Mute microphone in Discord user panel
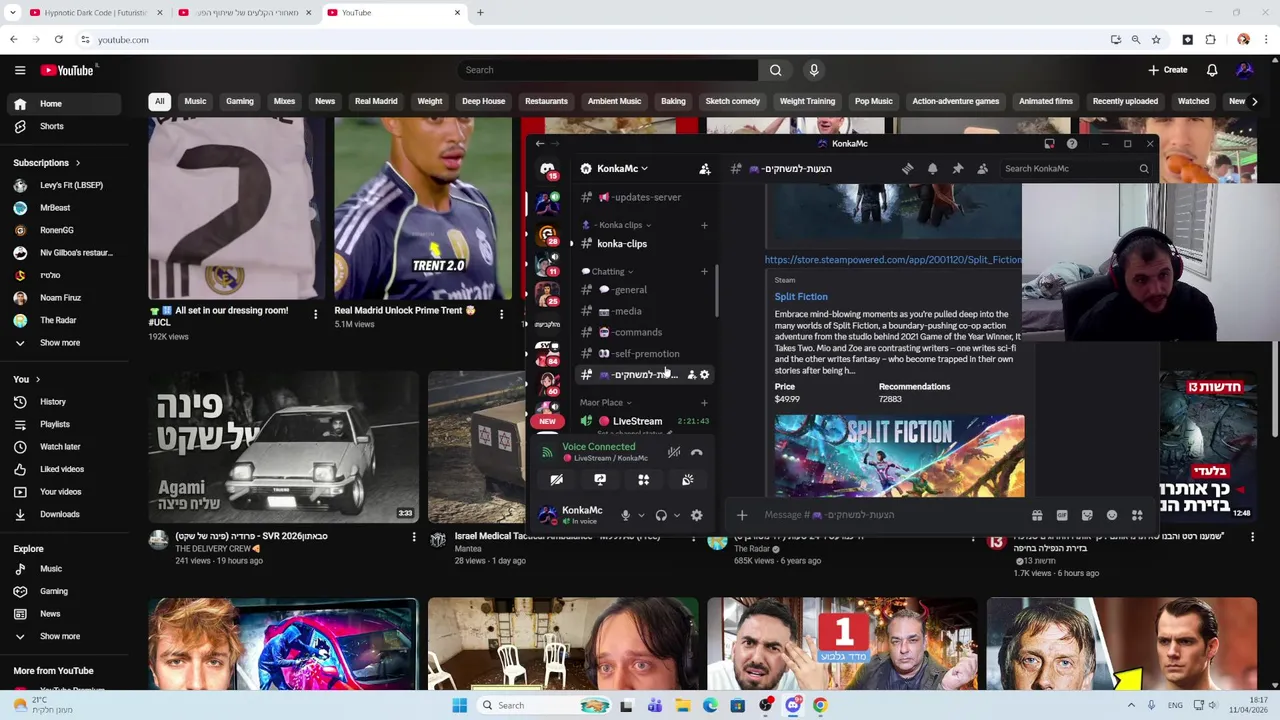The width and height of the screenshot is (1280, 720). coord(625,516)
